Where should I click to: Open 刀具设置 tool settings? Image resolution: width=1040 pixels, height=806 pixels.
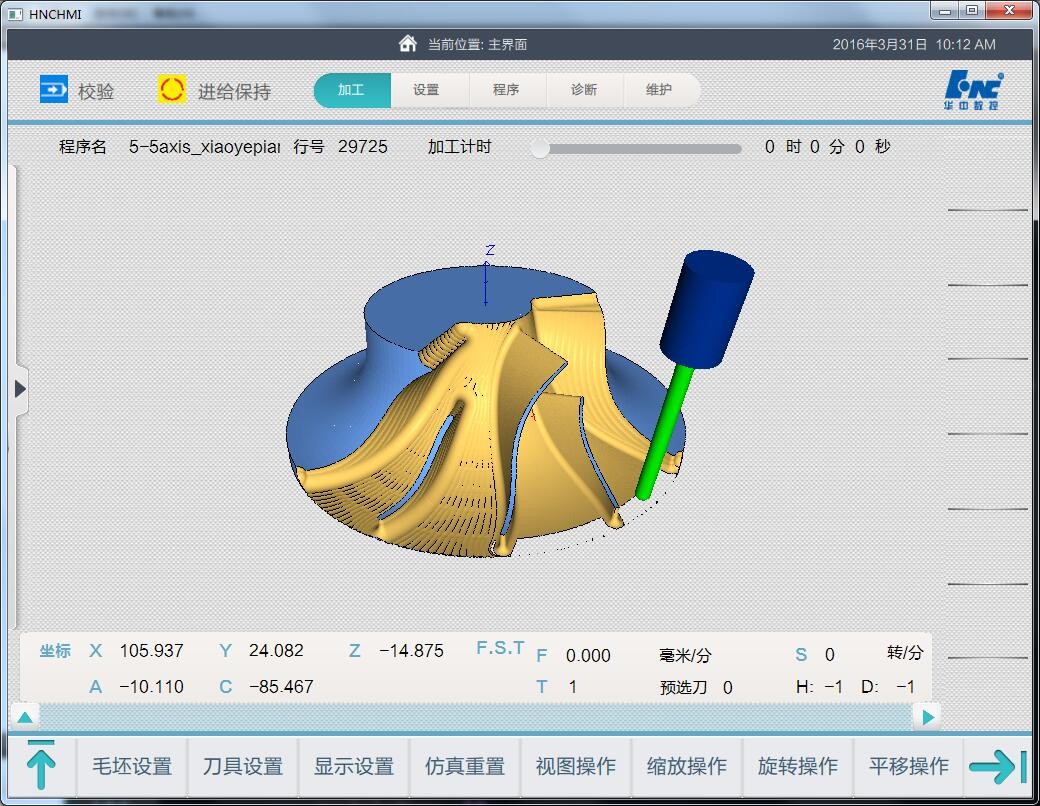pos(243,767)
